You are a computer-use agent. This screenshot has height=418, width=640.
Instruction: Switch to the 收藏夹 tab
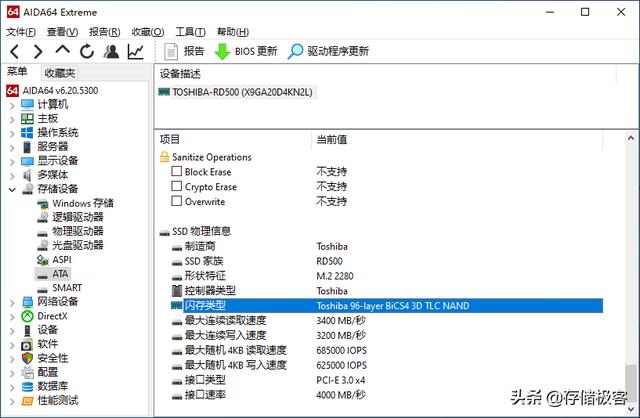(60, 73)
